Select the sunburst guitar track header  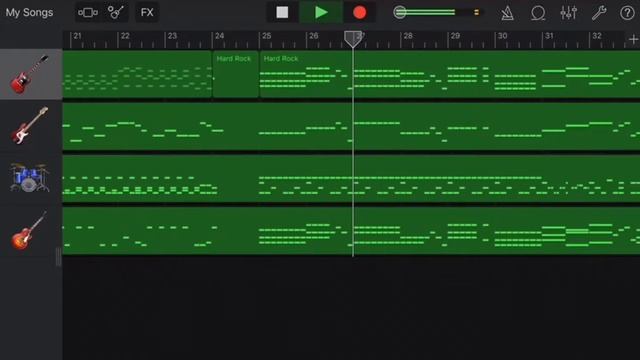31,230
